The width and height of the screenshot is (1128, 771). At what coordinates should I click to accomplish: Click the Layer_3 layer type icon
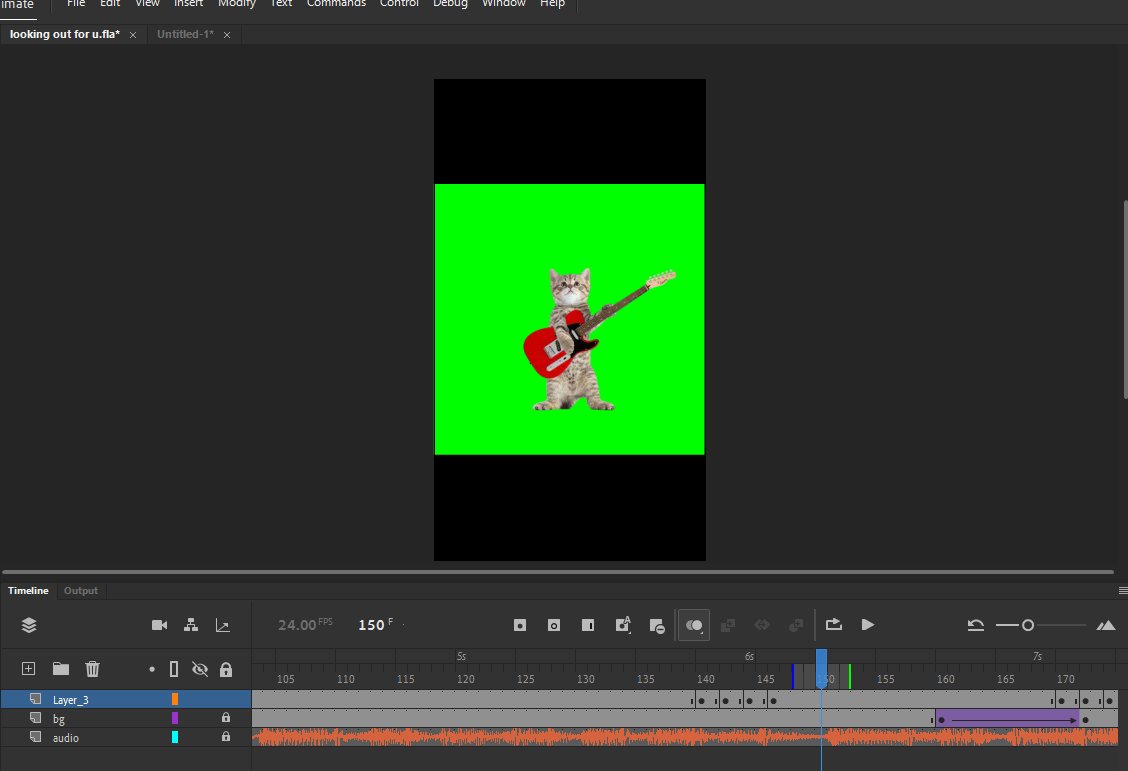pos(35,698)
